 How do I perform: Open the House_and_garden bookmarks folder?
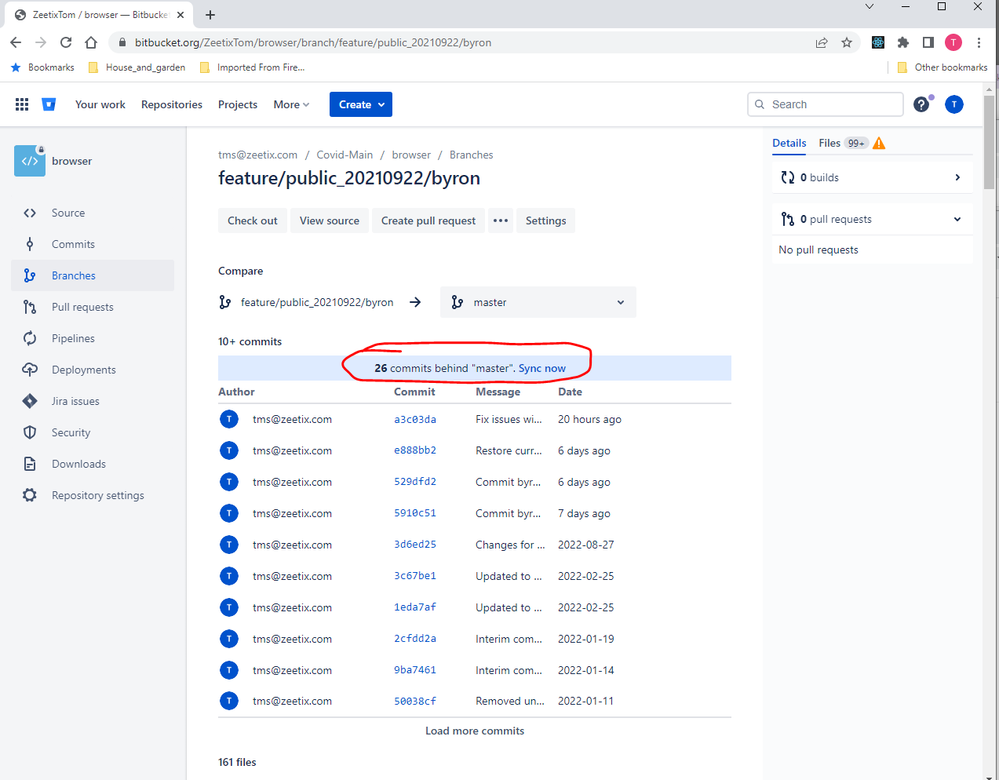[136, 68]
